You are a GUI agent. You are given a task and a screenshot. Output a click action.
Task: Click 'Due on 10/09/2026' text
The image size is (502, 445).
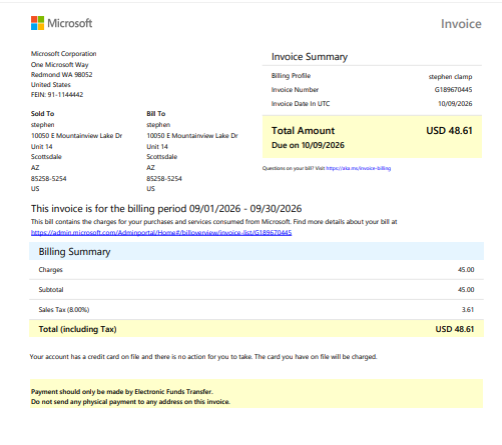coord(308,145)
